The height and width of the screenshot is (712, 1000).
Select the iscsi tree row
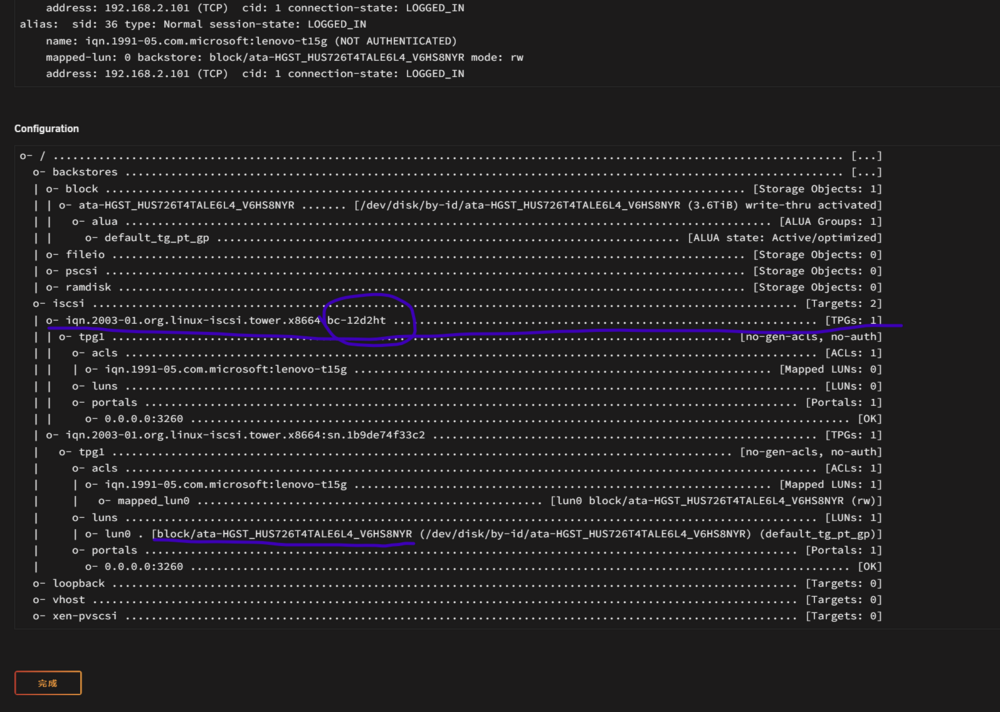click(457, 304)
